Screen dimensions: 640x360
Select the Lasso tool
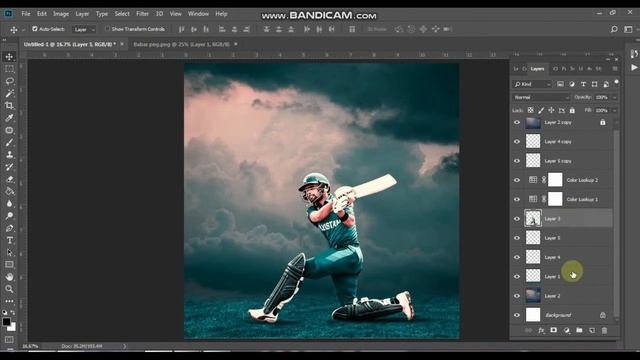pos(9,81)
